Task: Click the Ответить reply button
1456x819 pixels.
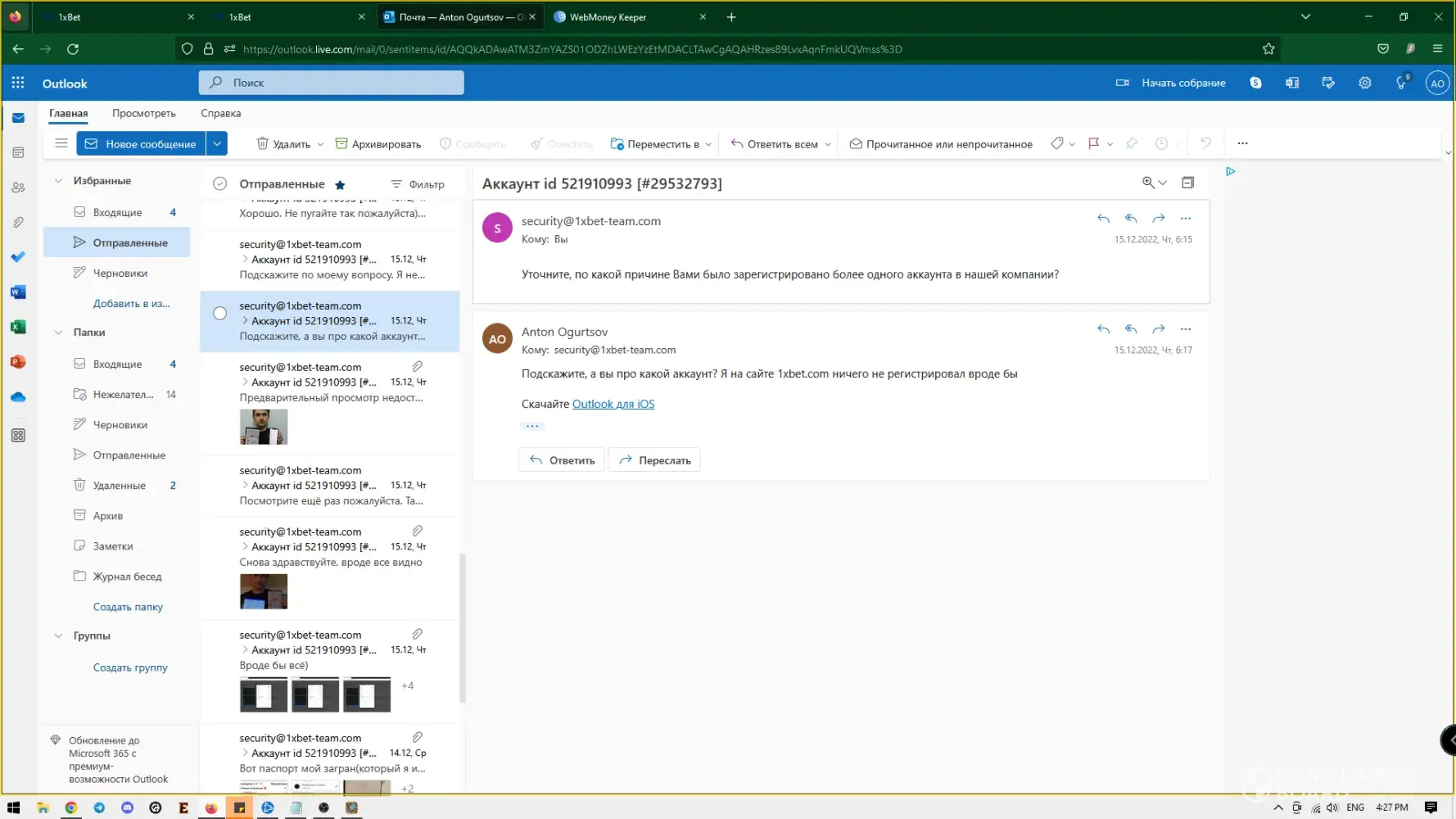Action: click(x=562, y=460)
